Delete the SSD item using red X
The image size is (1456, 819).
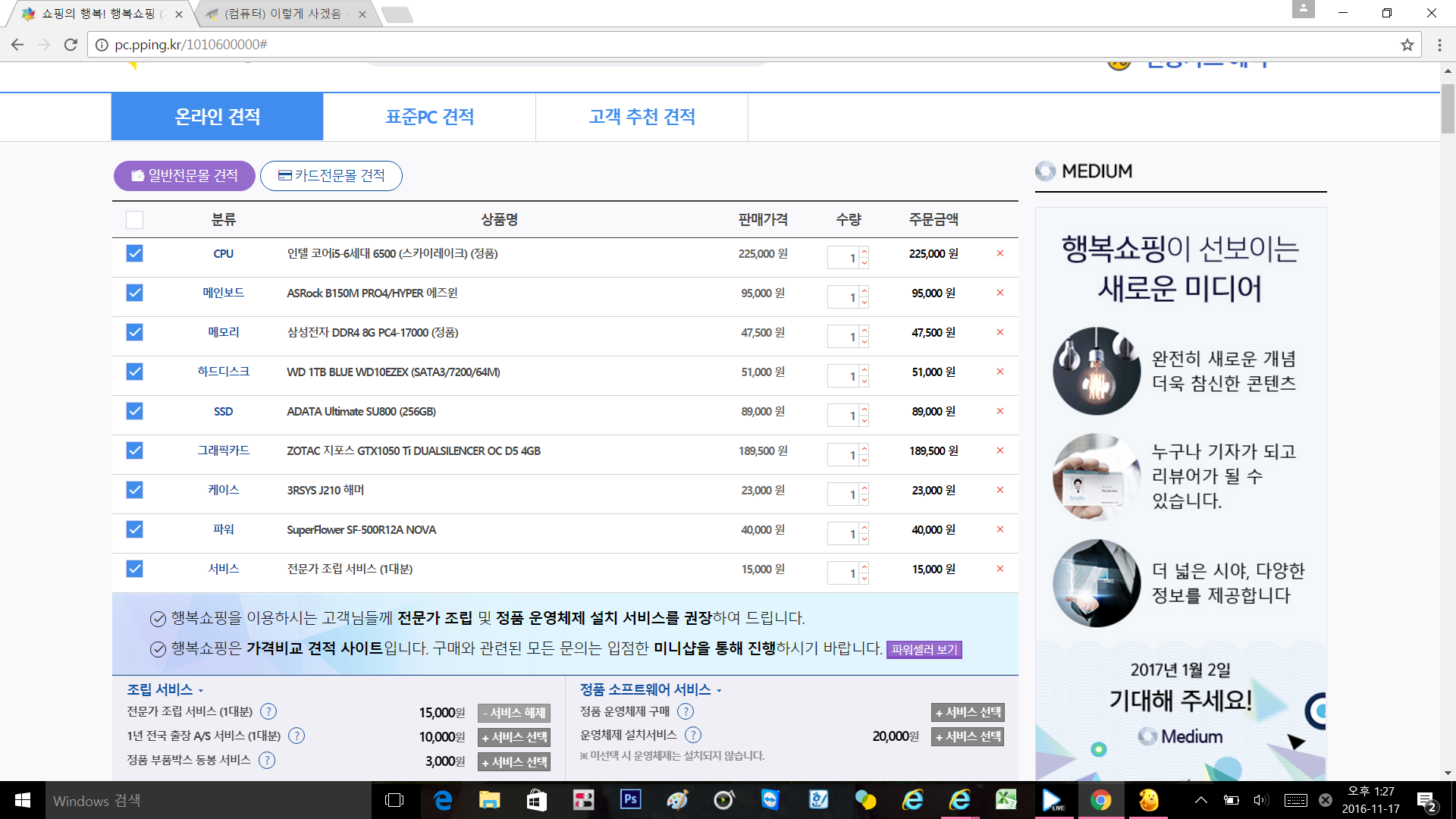tap(999, 411)
